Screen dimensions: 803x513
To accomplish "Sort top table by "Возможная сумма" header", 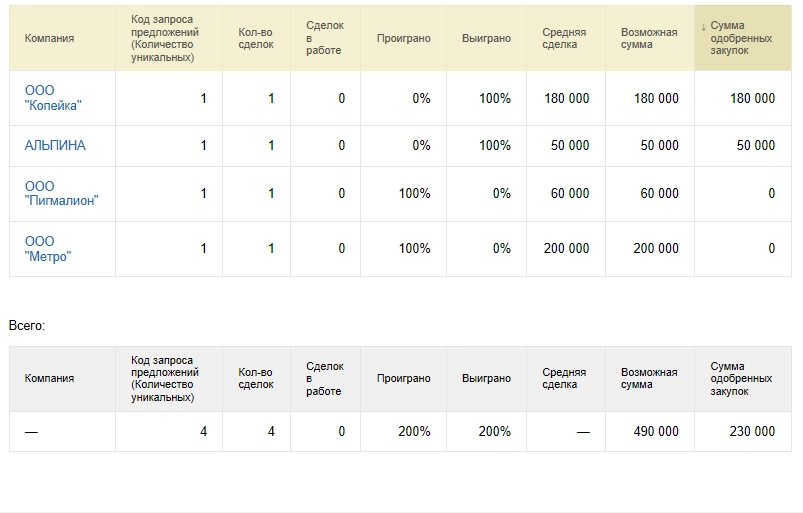I will (648, 38).
